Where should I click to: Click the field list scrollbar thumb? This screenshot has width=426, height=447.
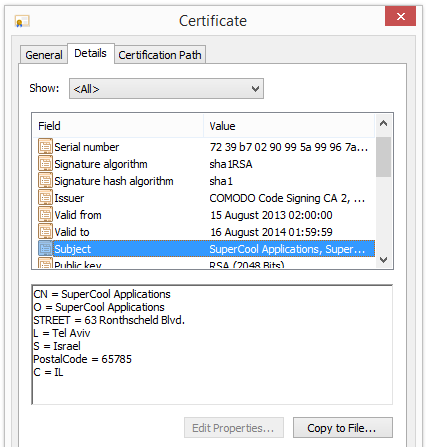click(x=383, y=157)
